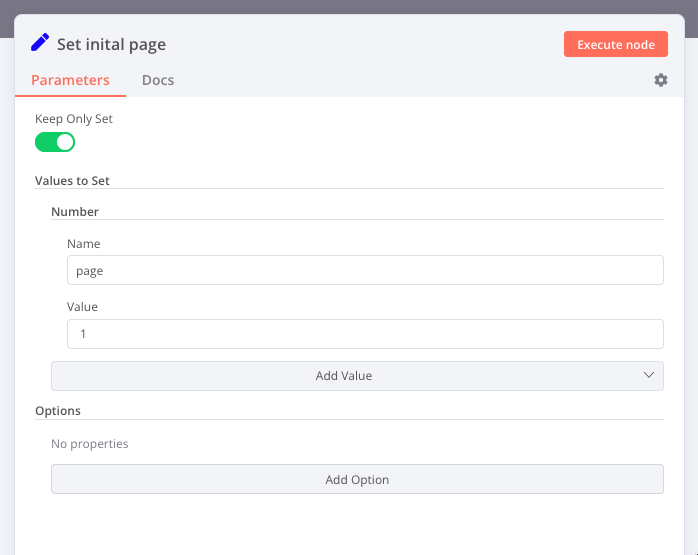The height and width of the screenshot is (555, 698).
Task: Toggle the Keep Only Set switch
Action: (x=55, y=142)
